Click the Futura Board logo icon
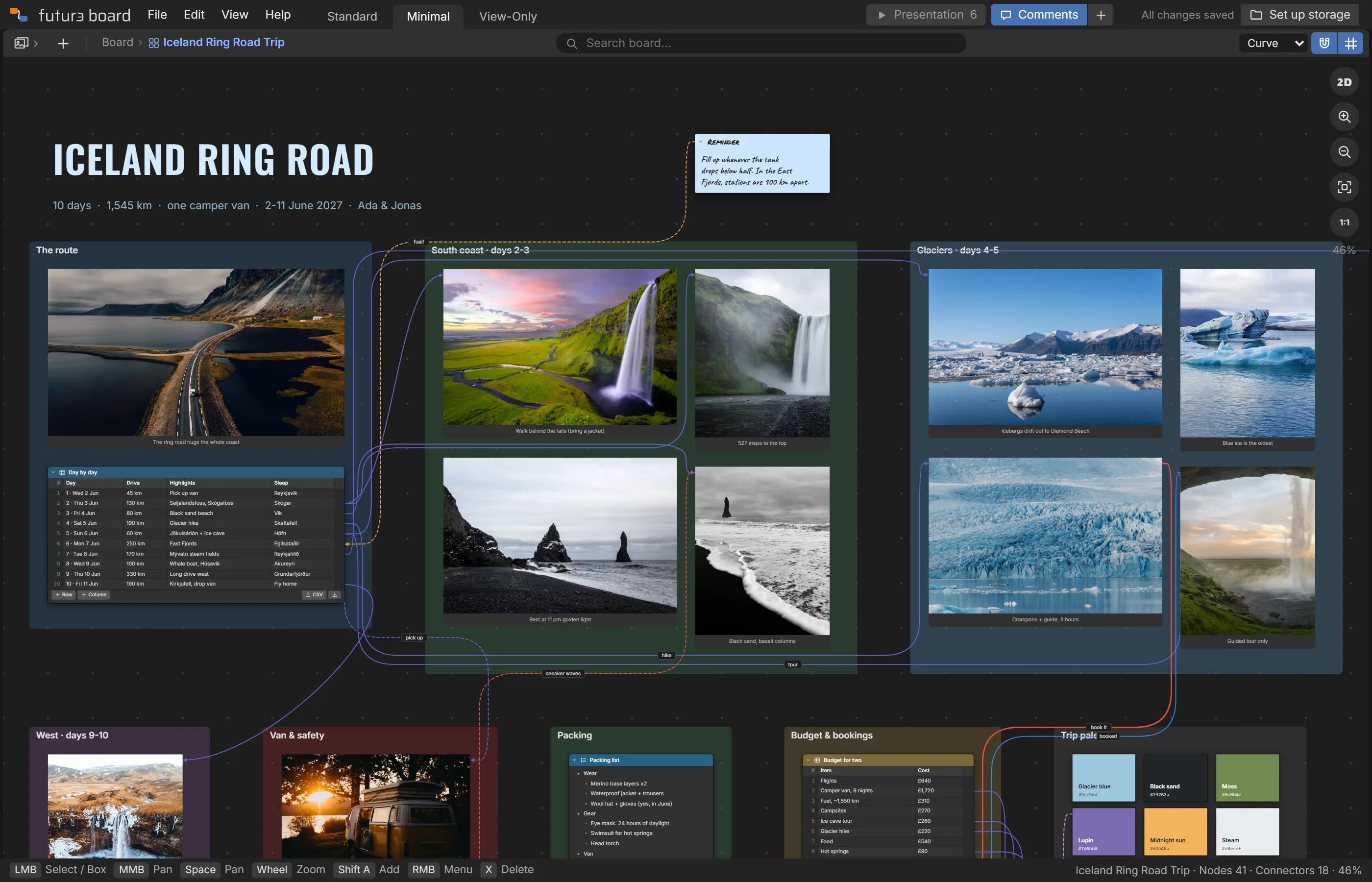Image resolution: width=1372 pixels, height=882 pixels. (x=19, y=14)
